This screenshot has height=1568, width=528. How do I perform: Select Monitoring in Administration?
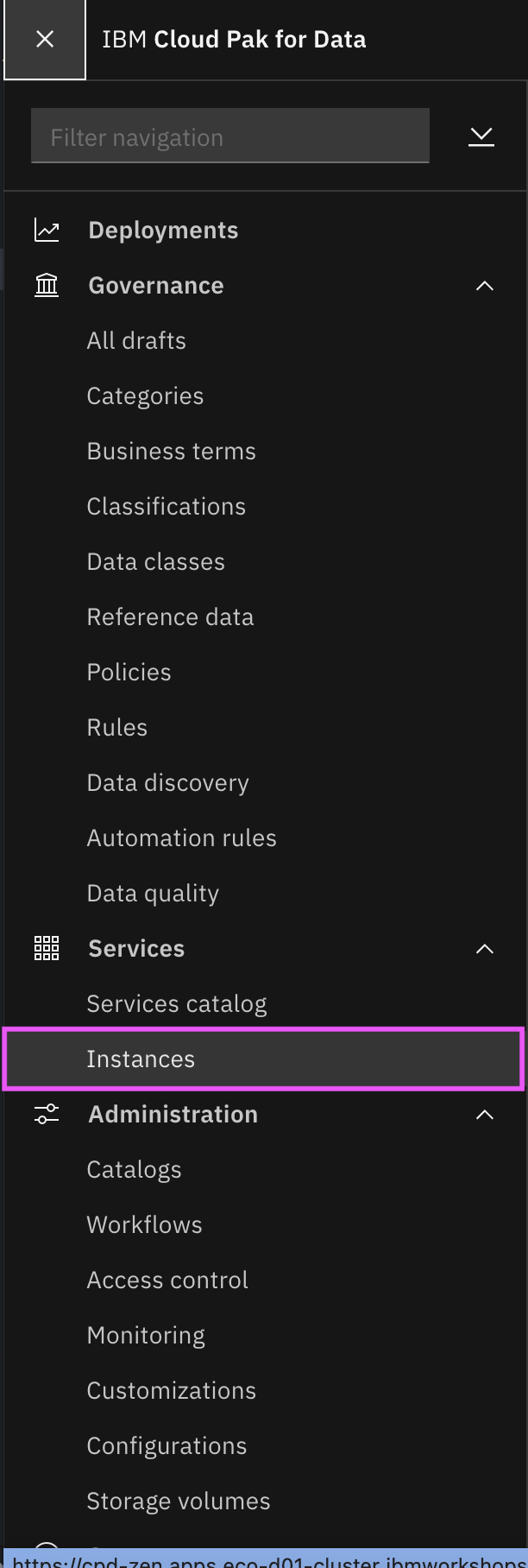[x=146, y=1336]
